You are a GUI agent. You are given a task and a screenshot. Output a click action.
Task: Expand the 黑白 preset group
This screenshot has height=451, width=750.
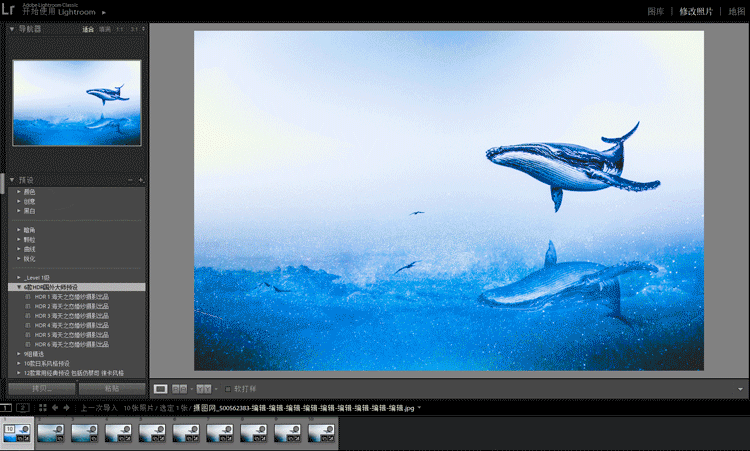click(x=19, y=211)
